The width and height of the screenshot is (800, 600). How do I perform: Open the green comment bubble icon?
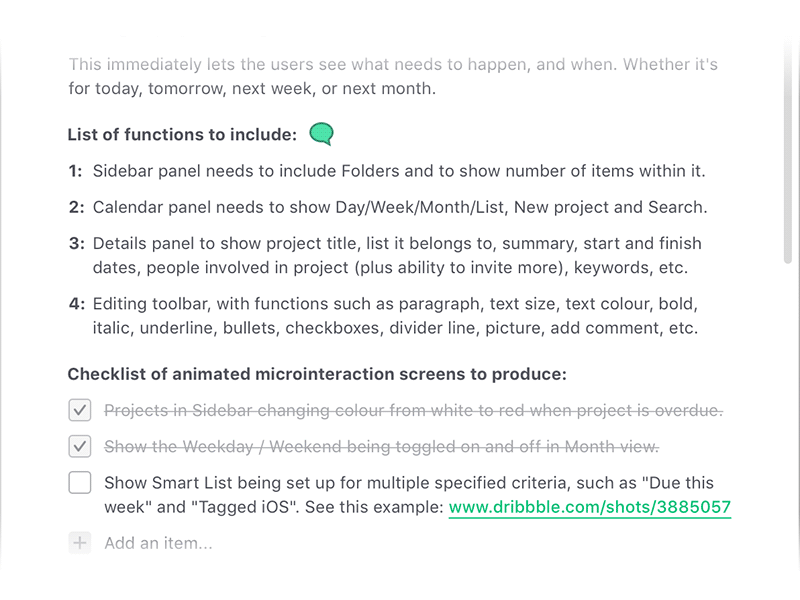coord(322,134)
